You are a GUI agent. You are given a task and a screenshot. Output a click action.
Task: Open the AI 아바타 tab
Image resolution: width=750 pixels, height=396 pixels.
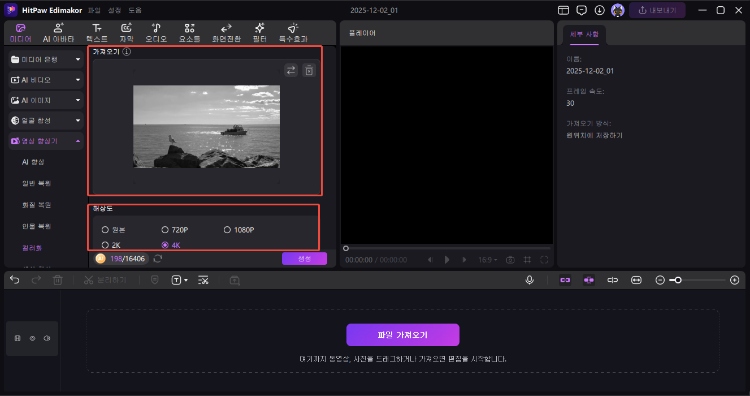tap(58, 33)
